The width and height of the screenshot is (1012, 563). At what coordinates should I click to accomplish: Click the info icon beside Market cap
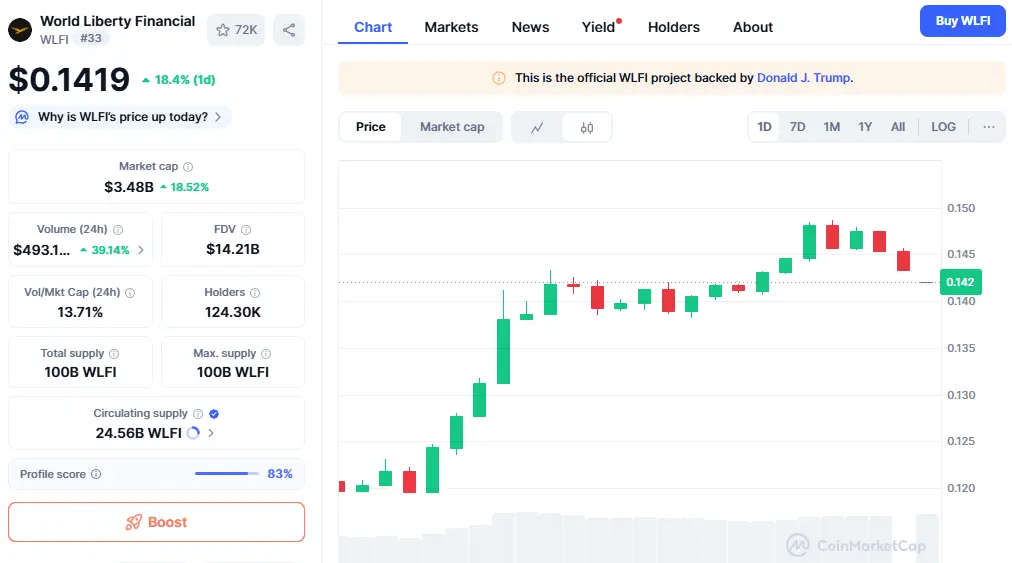pos(188,167)
